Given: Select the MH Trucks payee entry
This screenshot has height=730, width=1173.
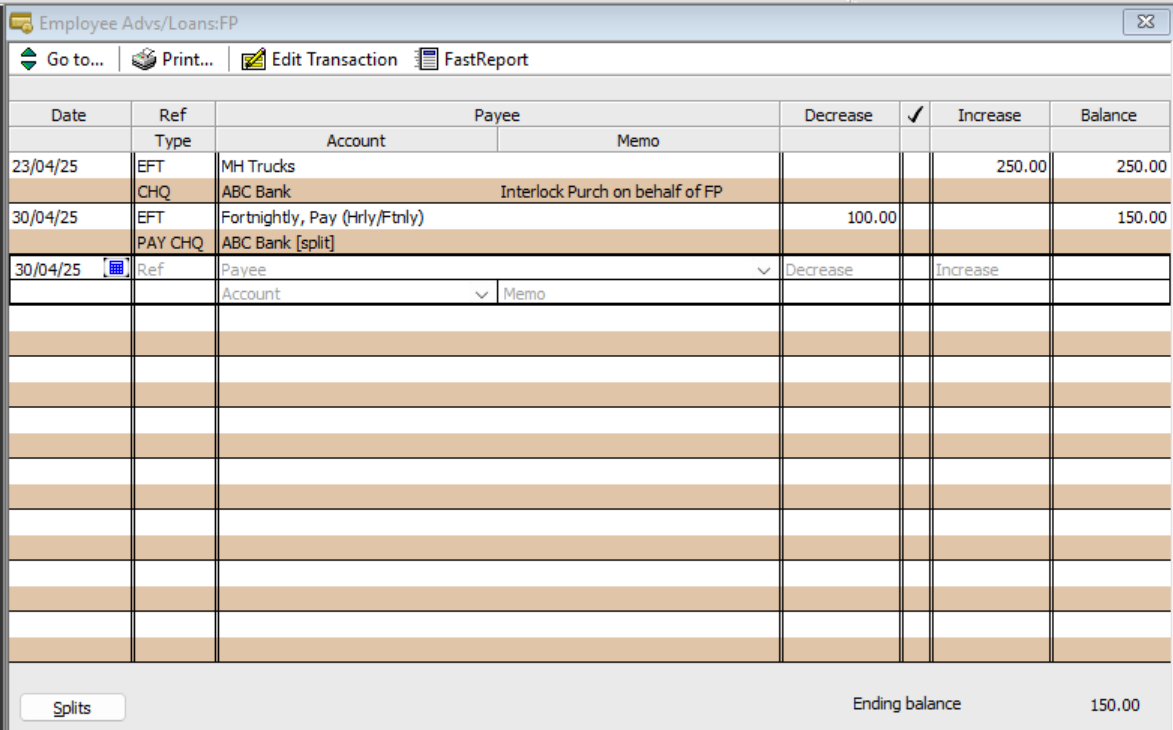Looking at the screenshot, I should 258,166.
